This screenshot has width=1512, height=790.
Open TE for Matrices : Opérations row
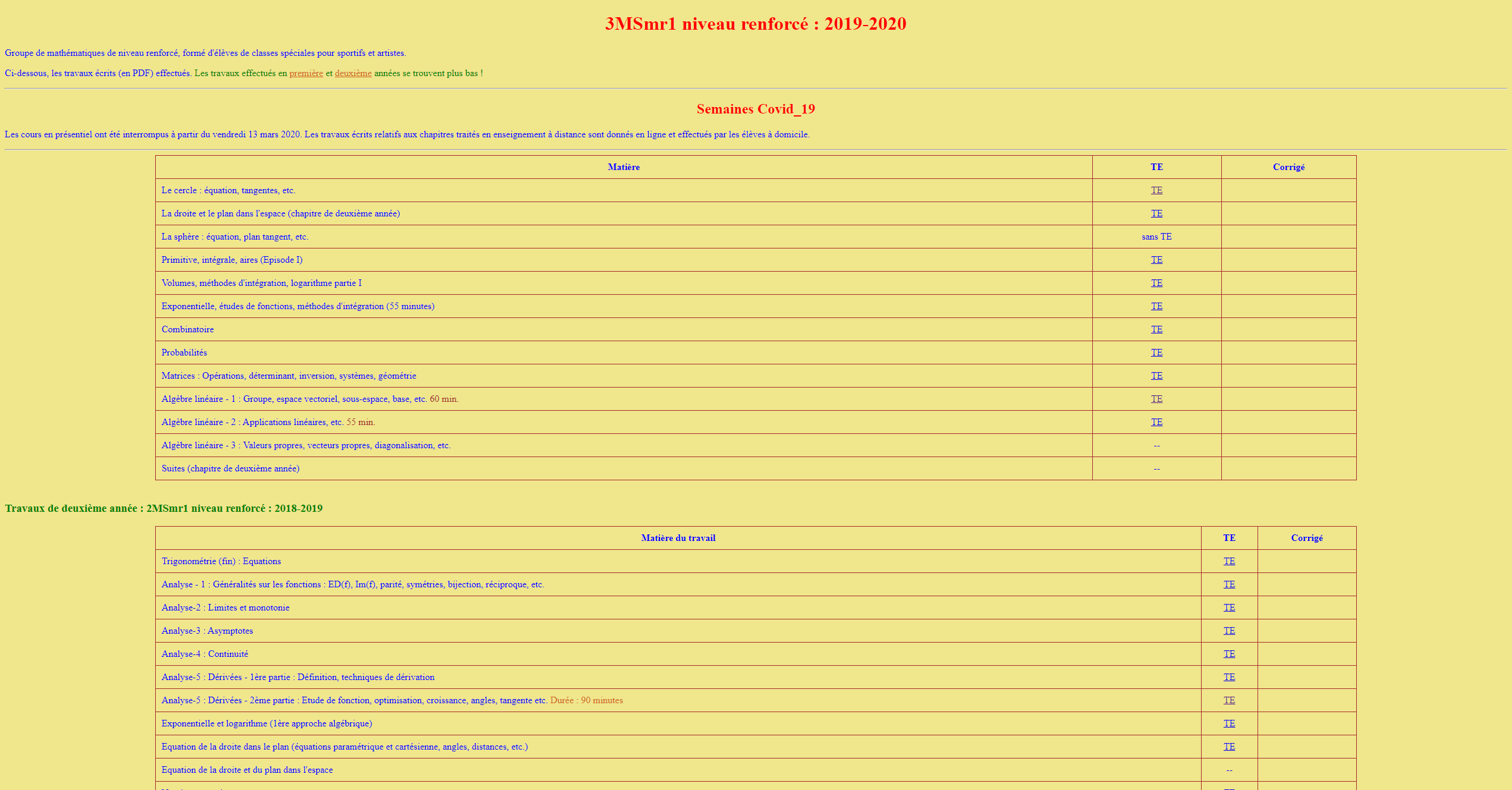point(1156,376)
